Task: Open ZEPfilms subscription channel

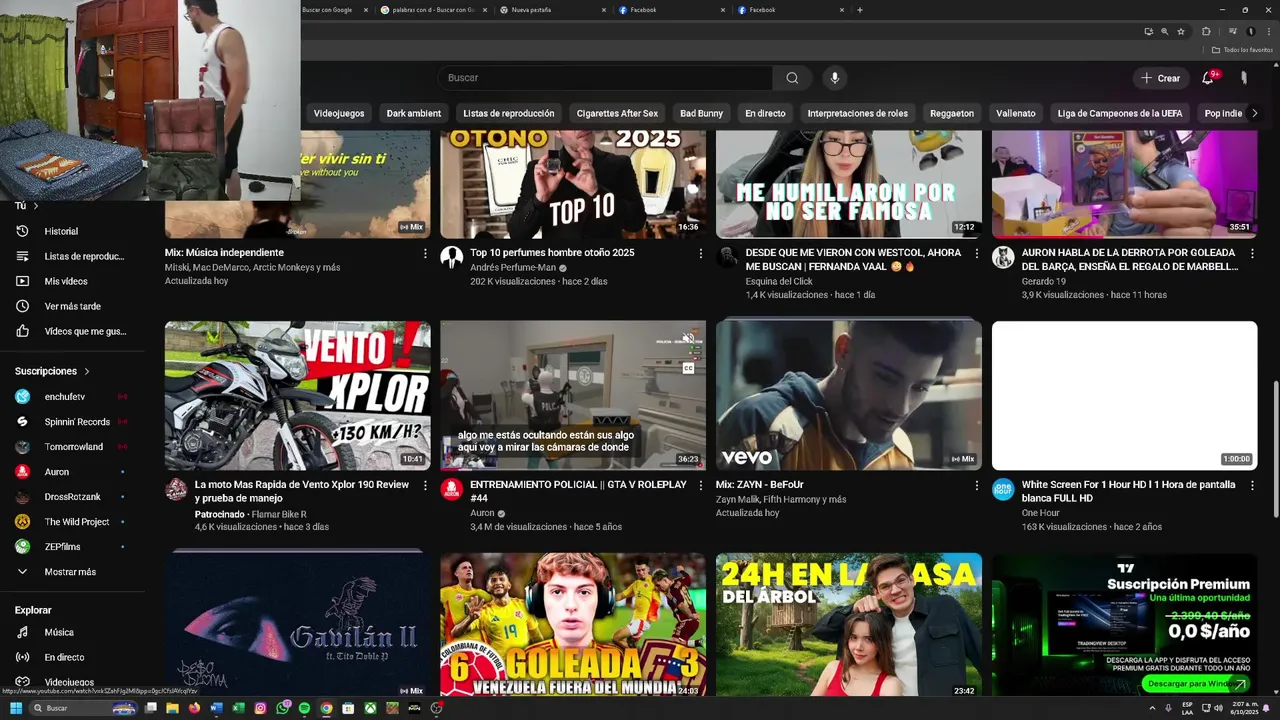Action: (72, 547)
